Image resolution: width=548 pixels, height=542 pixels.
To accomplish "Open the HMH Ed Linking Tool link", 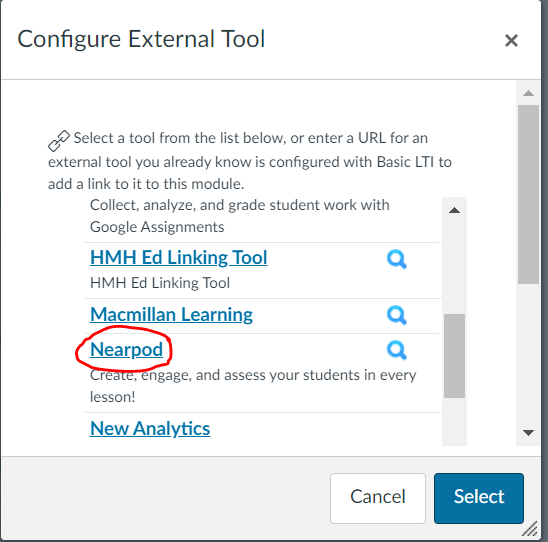I will click(179, 258).
